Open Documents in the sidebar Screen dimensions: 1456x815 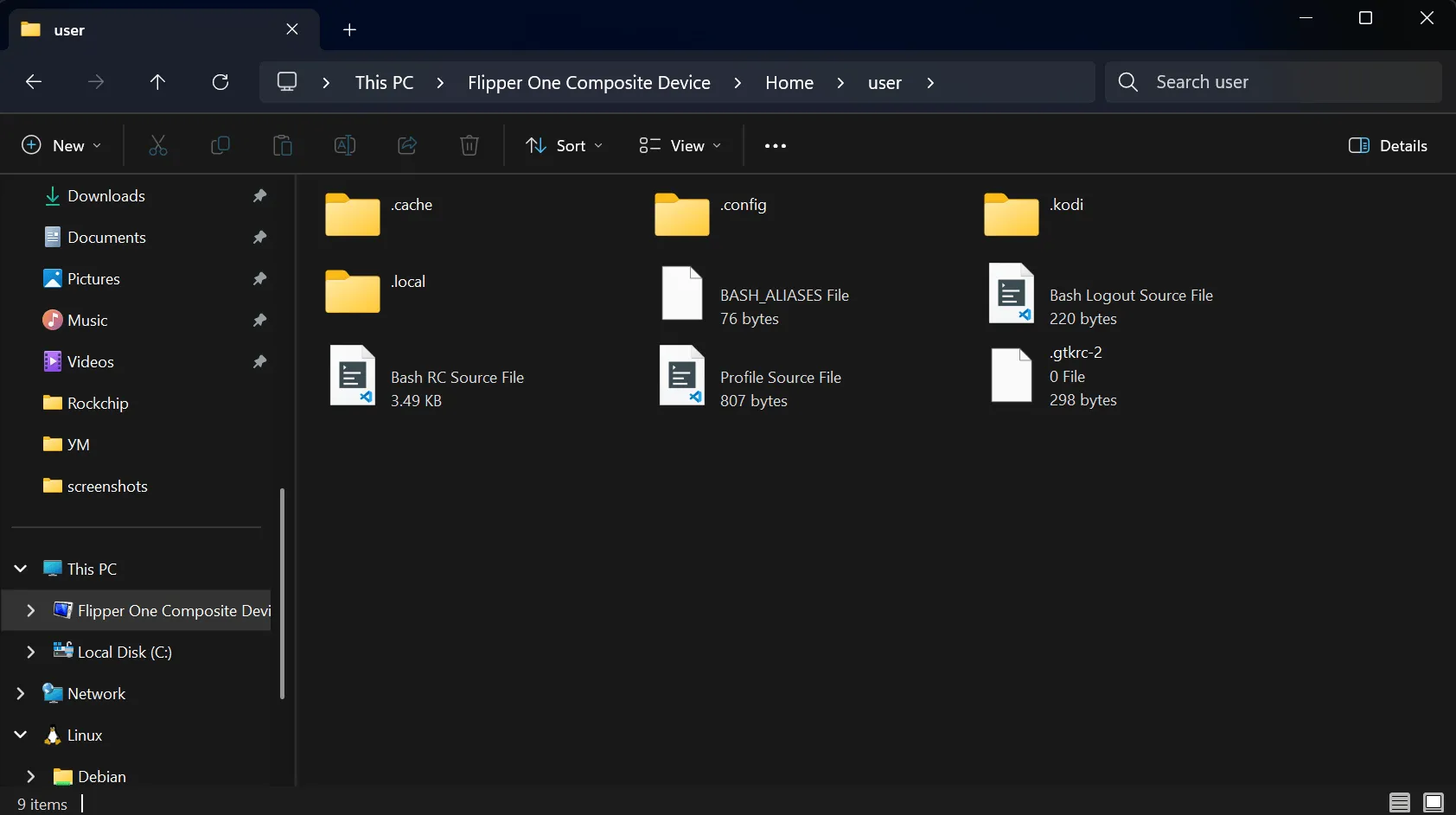[106, 238]
